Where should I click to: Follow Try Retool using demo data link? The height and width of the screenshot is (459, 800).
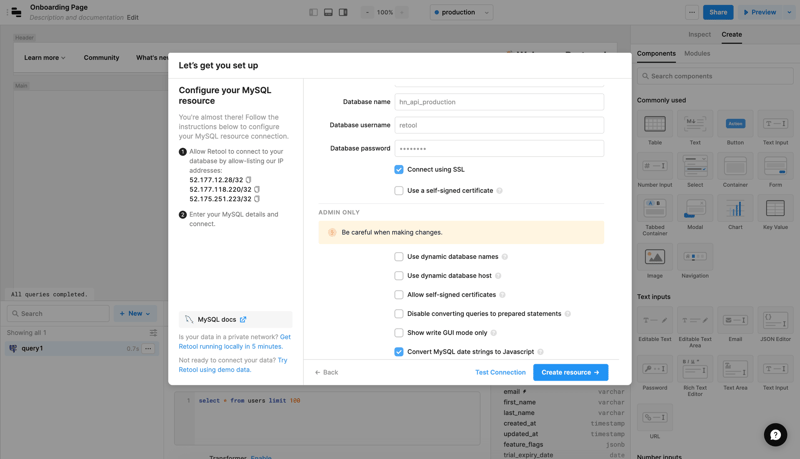pos(233,365)
